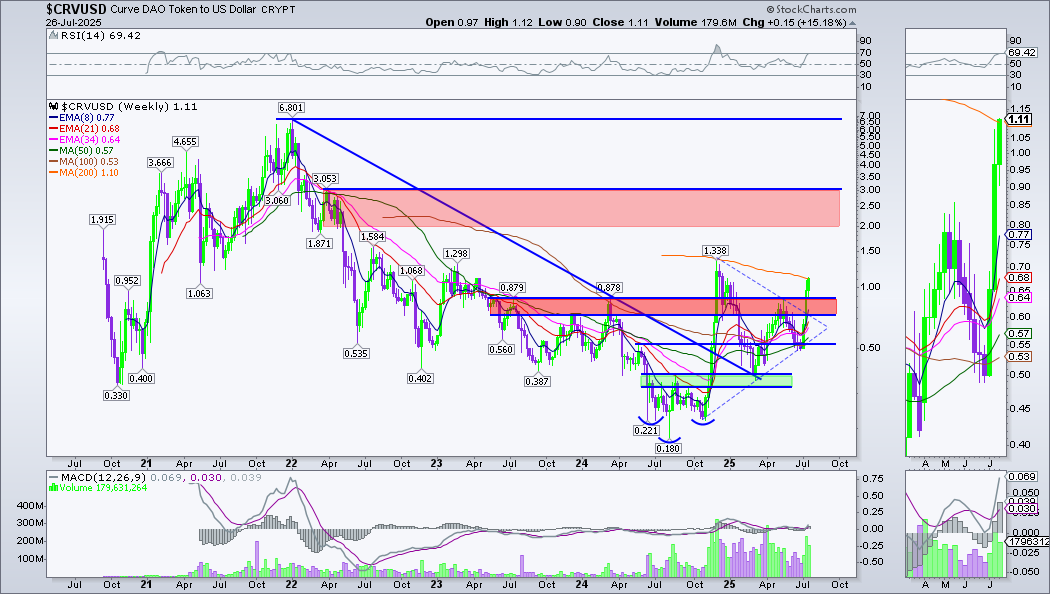Click the upper red resistance zone near 3.00
Viewport: 1050px width, 594px height.
(581, 208)
